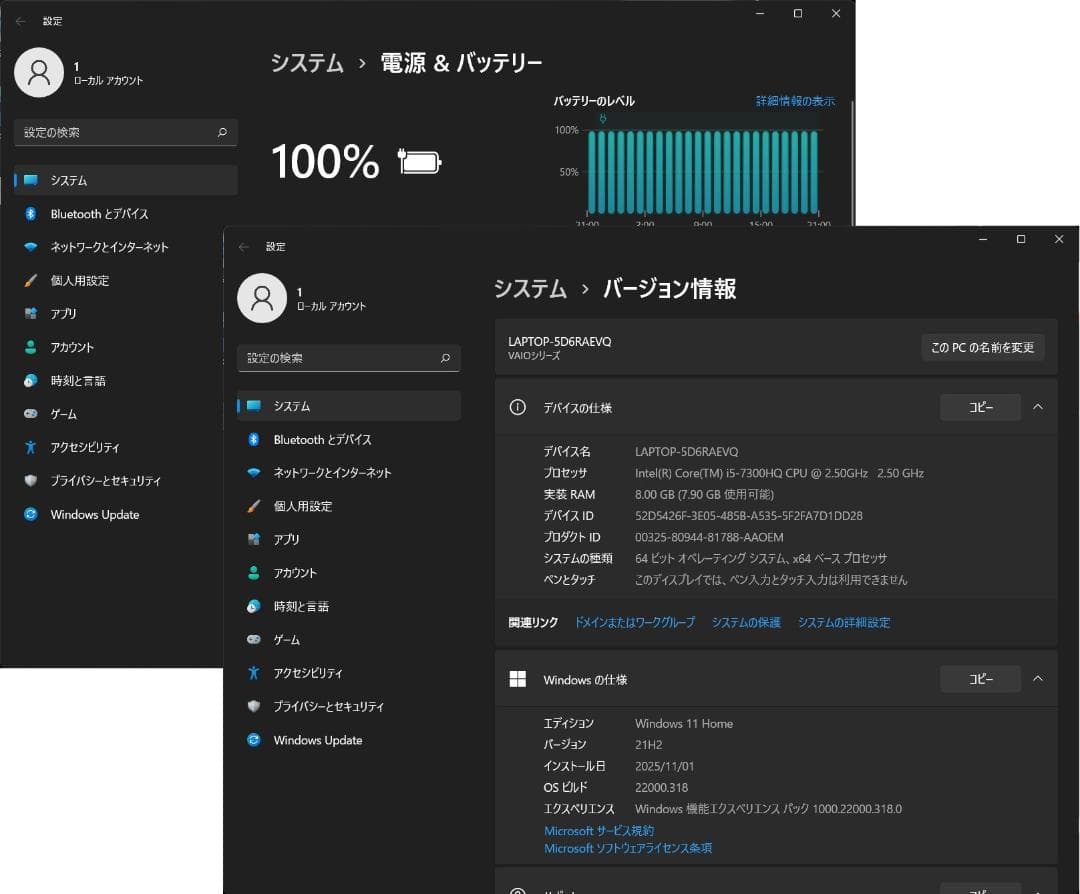Click the search magnifier icon in front window
This screenshot has height=894, width=1080.
point(445,358)
